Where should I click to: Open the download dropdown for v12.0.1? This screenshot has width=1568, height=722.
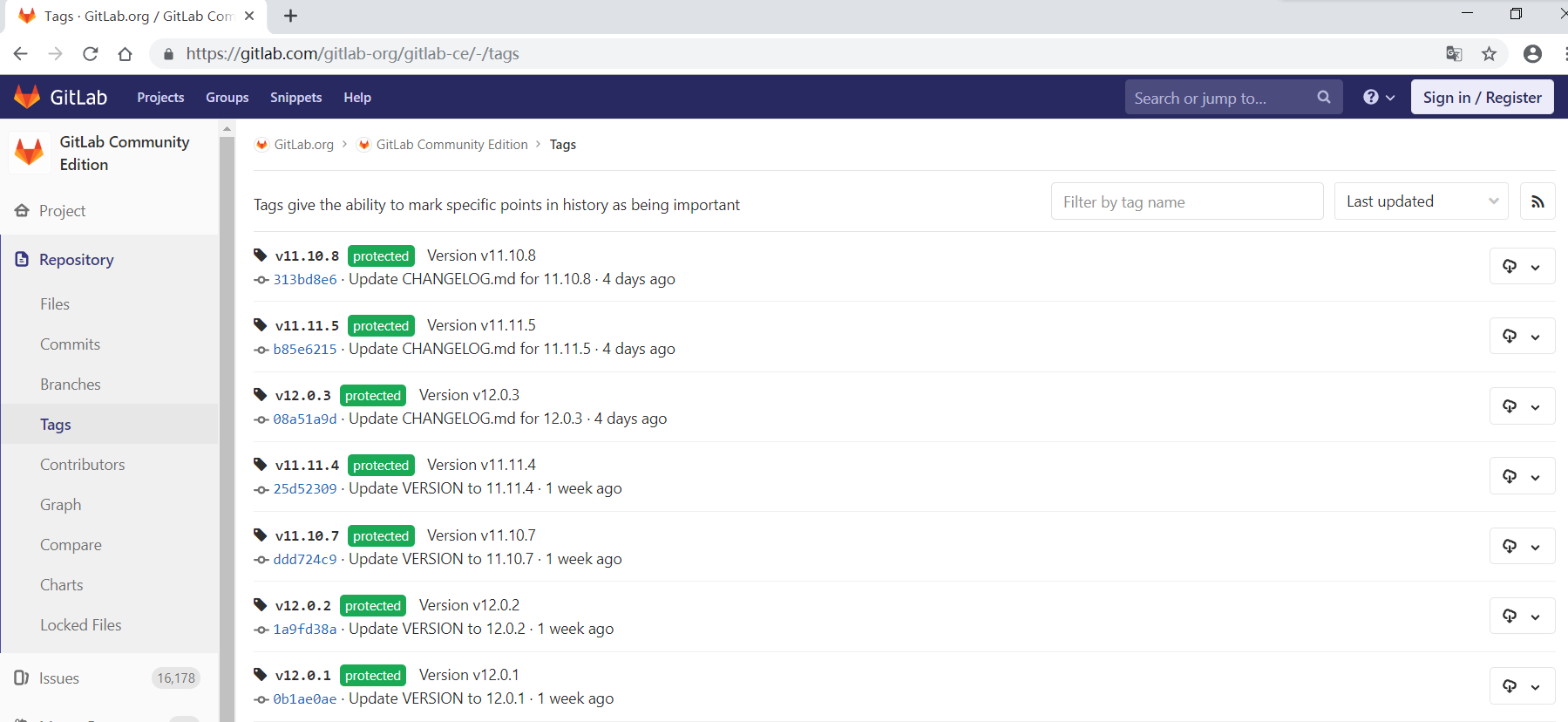coord(1522,685)
